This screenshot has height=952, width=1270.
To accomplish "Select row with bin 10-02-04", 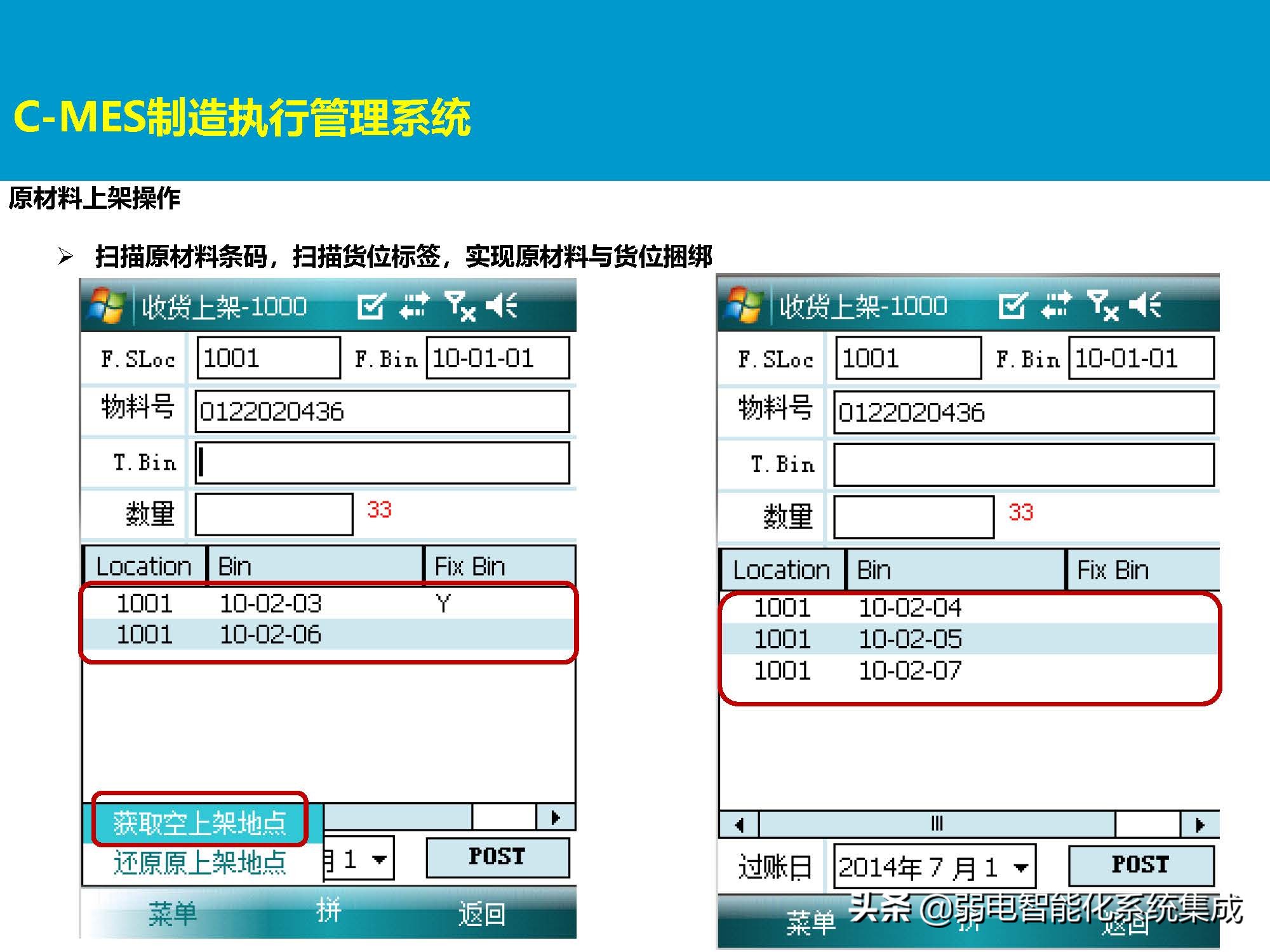I will (970, 607).
